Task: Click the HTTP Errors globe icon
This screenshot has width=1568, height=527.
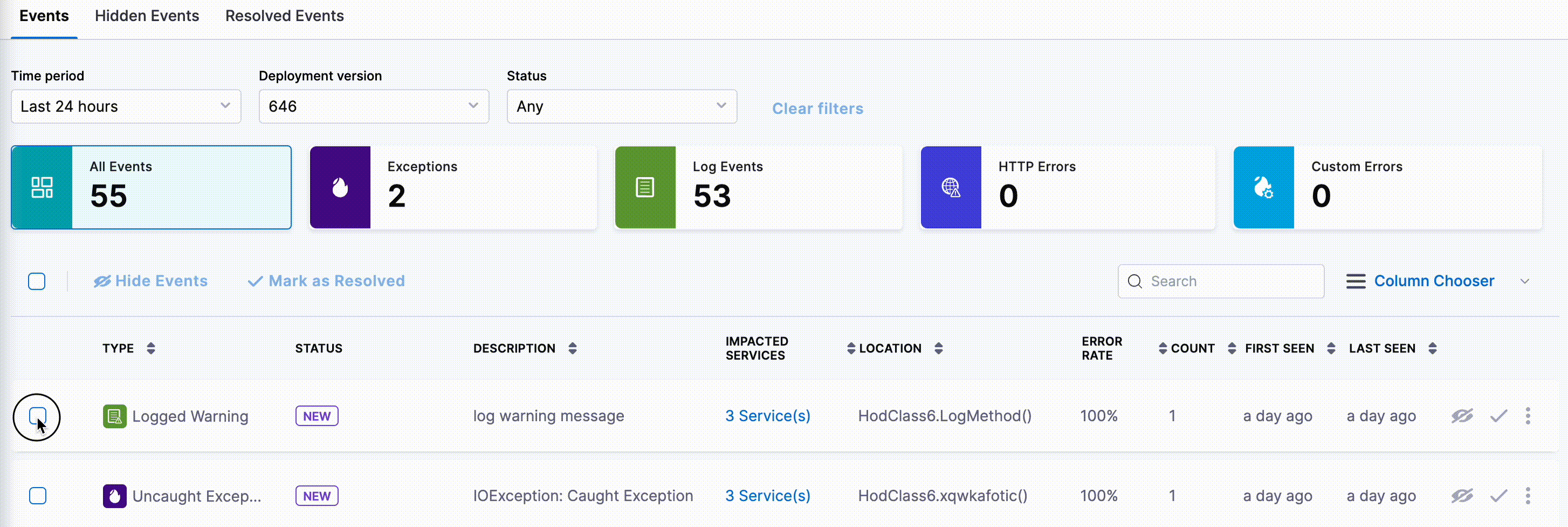Action: [x=951, y=188]
